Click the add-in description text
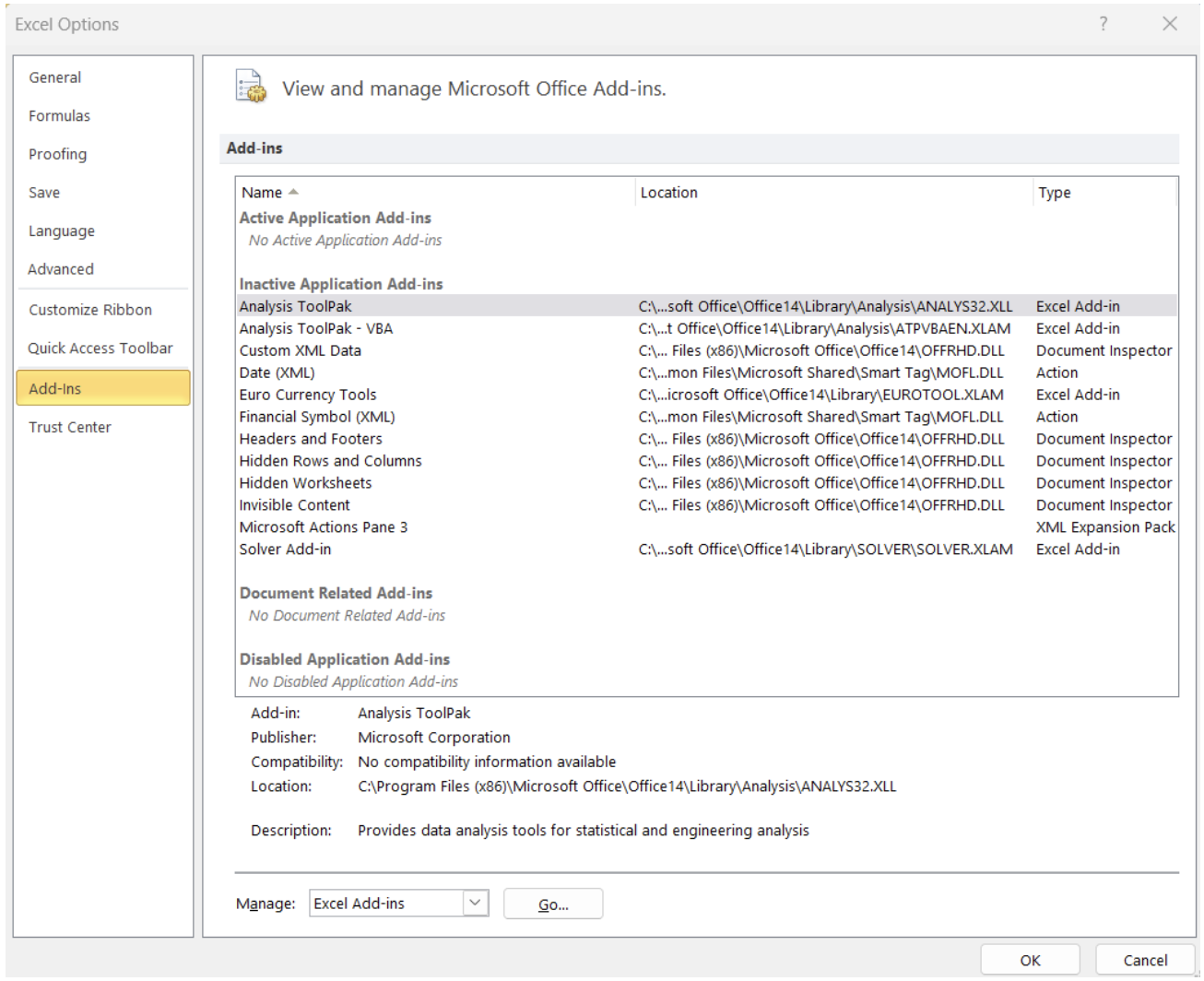Viewport: 1204px width, 981px height. [x=584, y=831]
